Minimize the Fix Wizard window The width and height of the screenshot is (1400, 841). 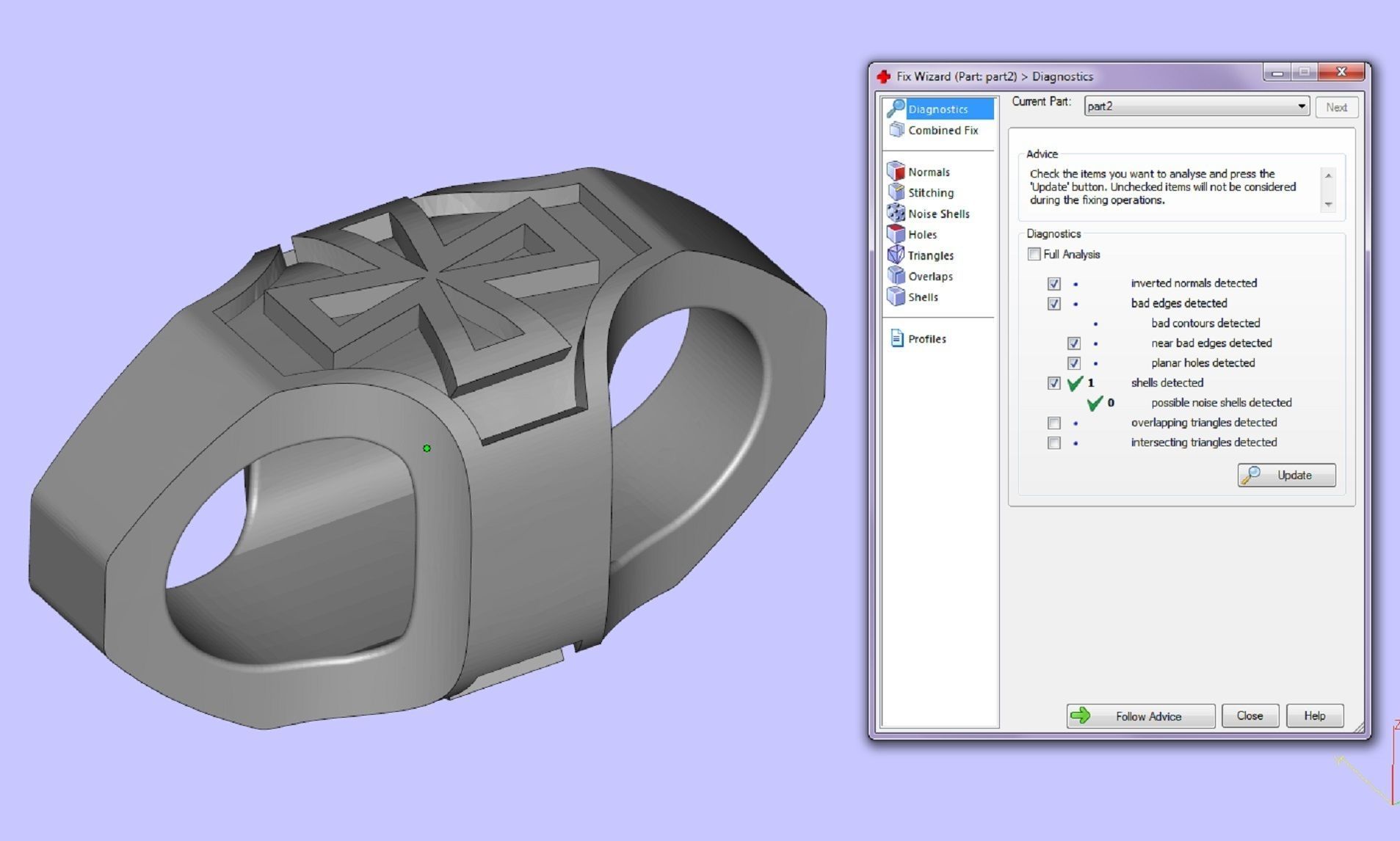(x=1277, y=73)
